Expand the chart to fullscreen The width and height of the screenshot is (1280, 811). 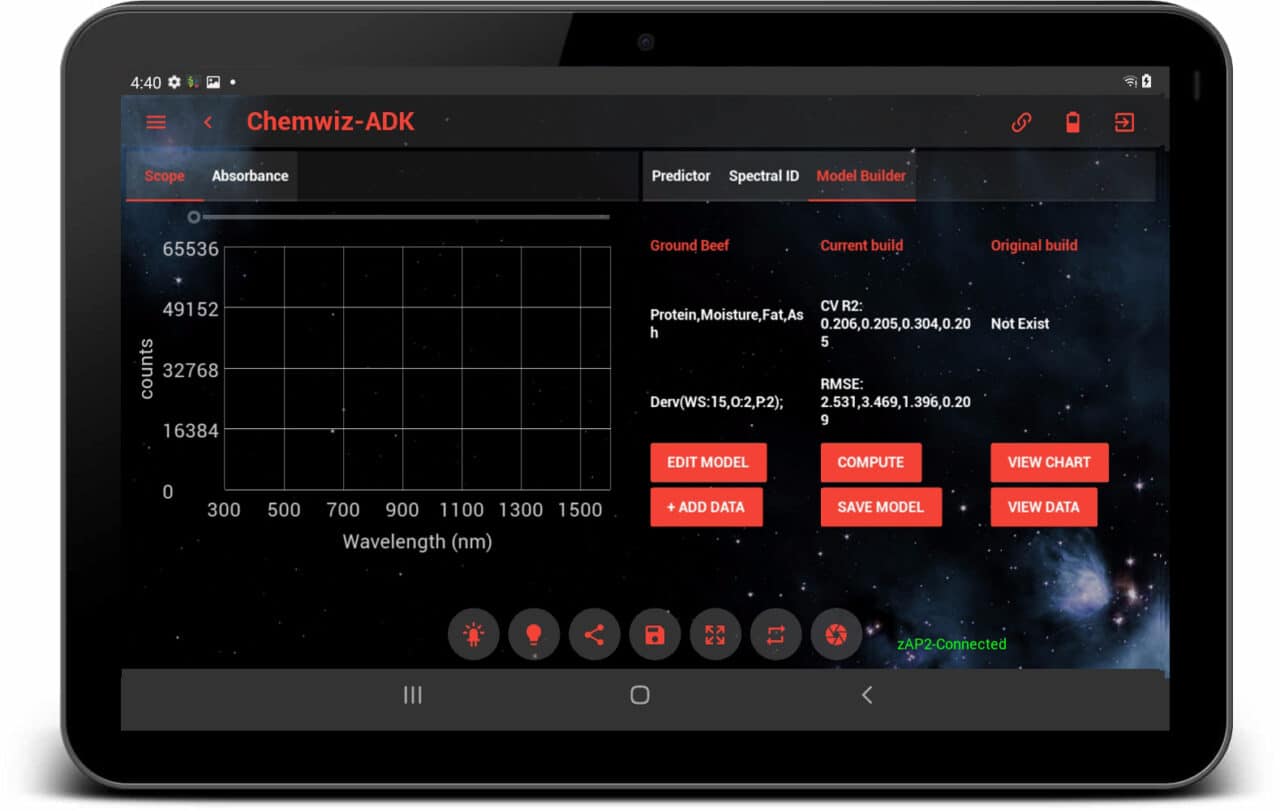(x=715, y=634)
